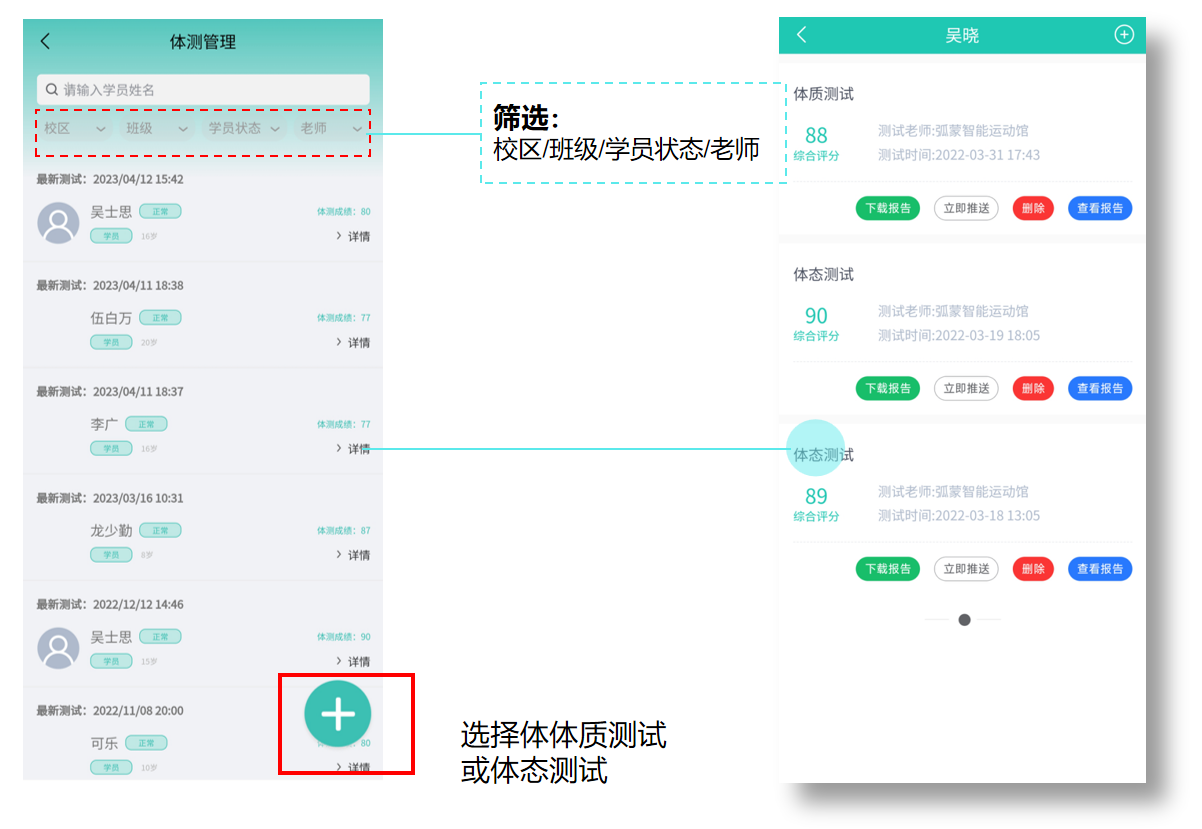
Task: Delete the 体态测试 record scored 89
Action: [1033, 569]
